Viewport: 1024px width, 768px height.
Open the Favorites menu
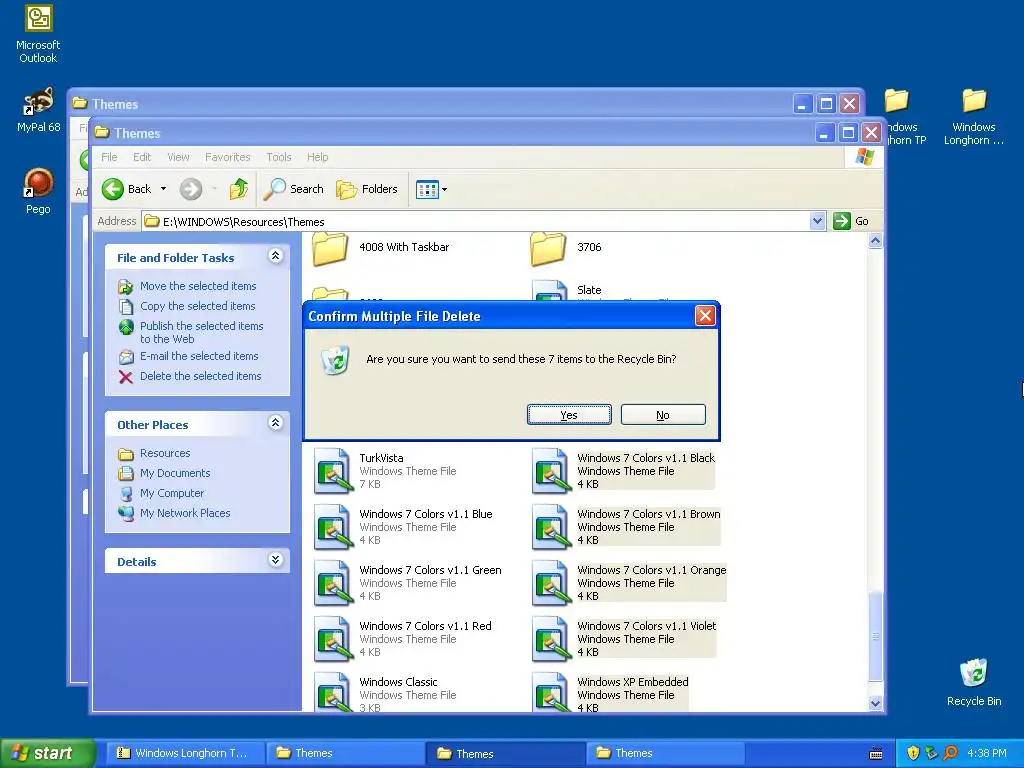click(227, 157)
